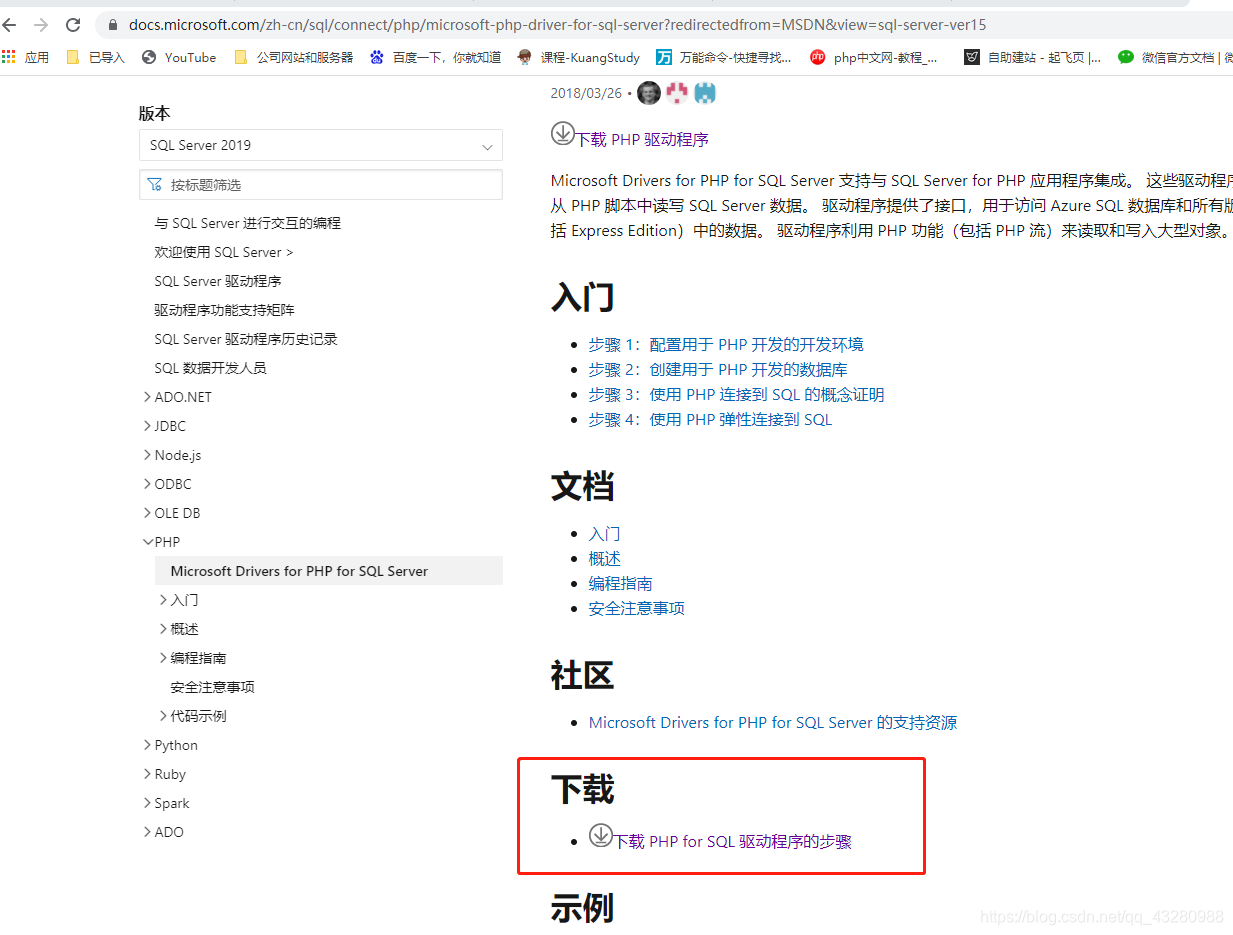Expand the 入门 subnode under PHP
The width and height of the screenshot is (1233, 935).
coord(164,600)
